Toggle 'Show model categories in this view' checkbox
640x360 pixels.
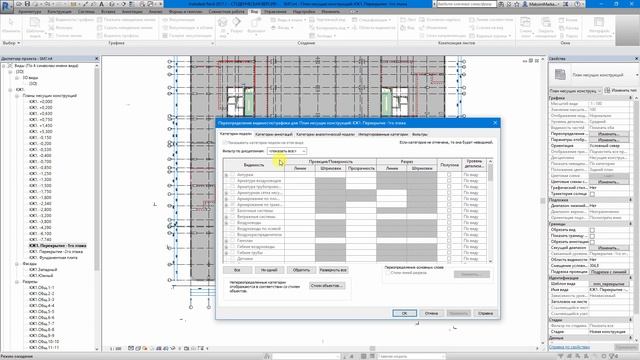coord(224,143)
